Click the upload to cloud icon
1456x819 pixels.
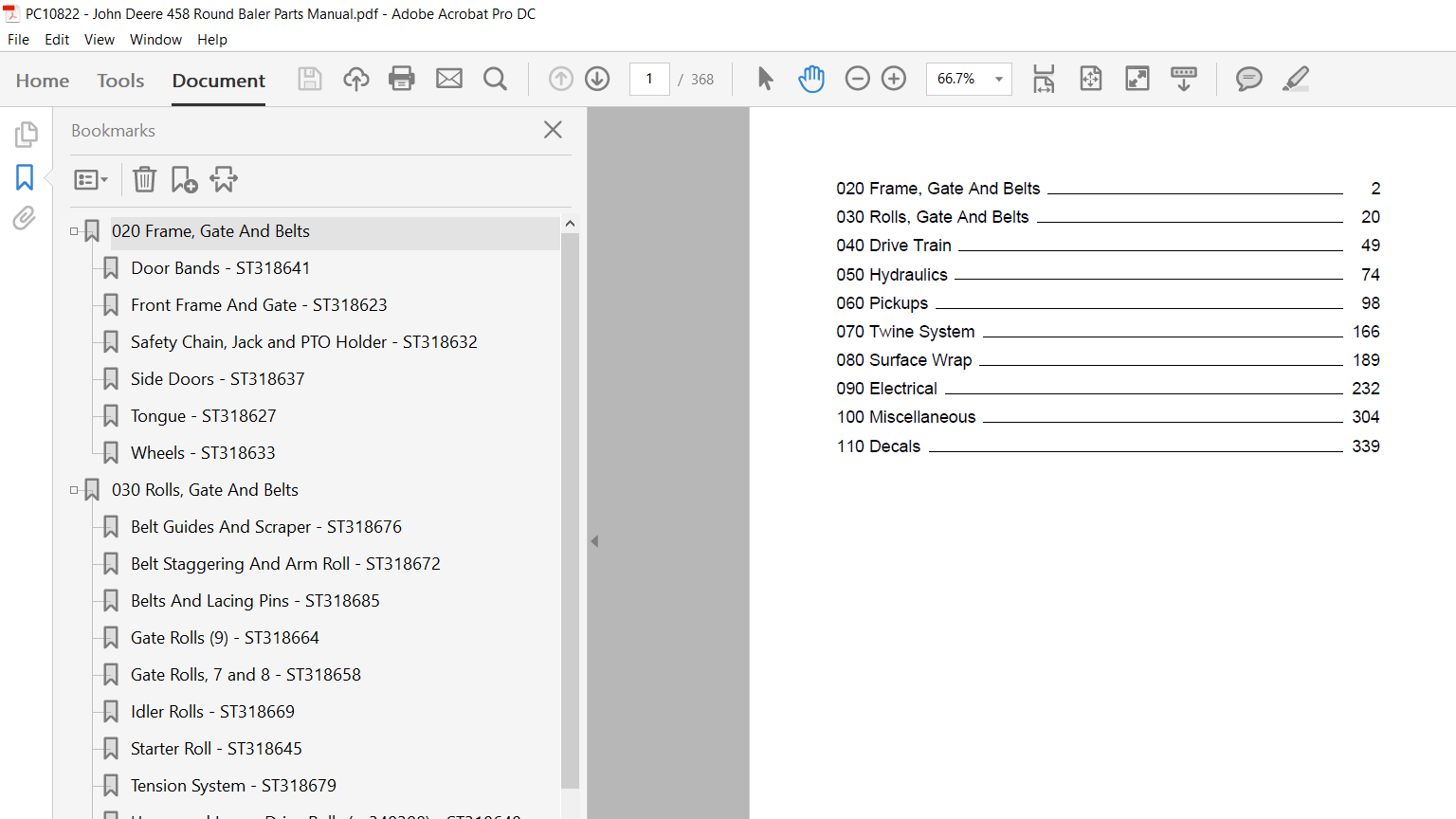point(356,79)
